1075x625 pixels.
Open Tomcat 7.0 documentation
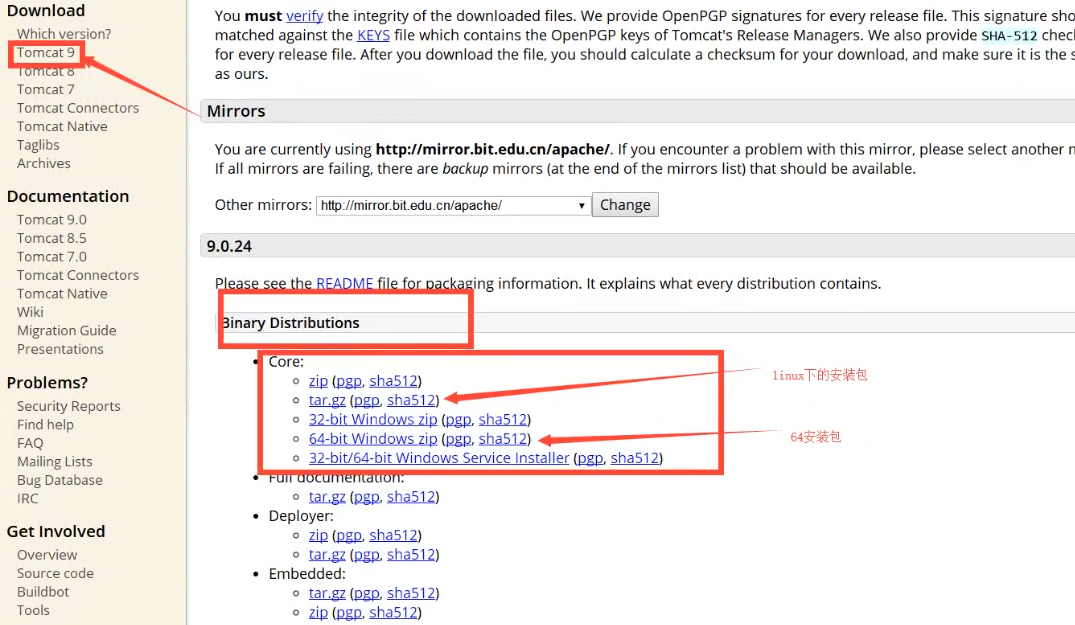coord(51,257)
